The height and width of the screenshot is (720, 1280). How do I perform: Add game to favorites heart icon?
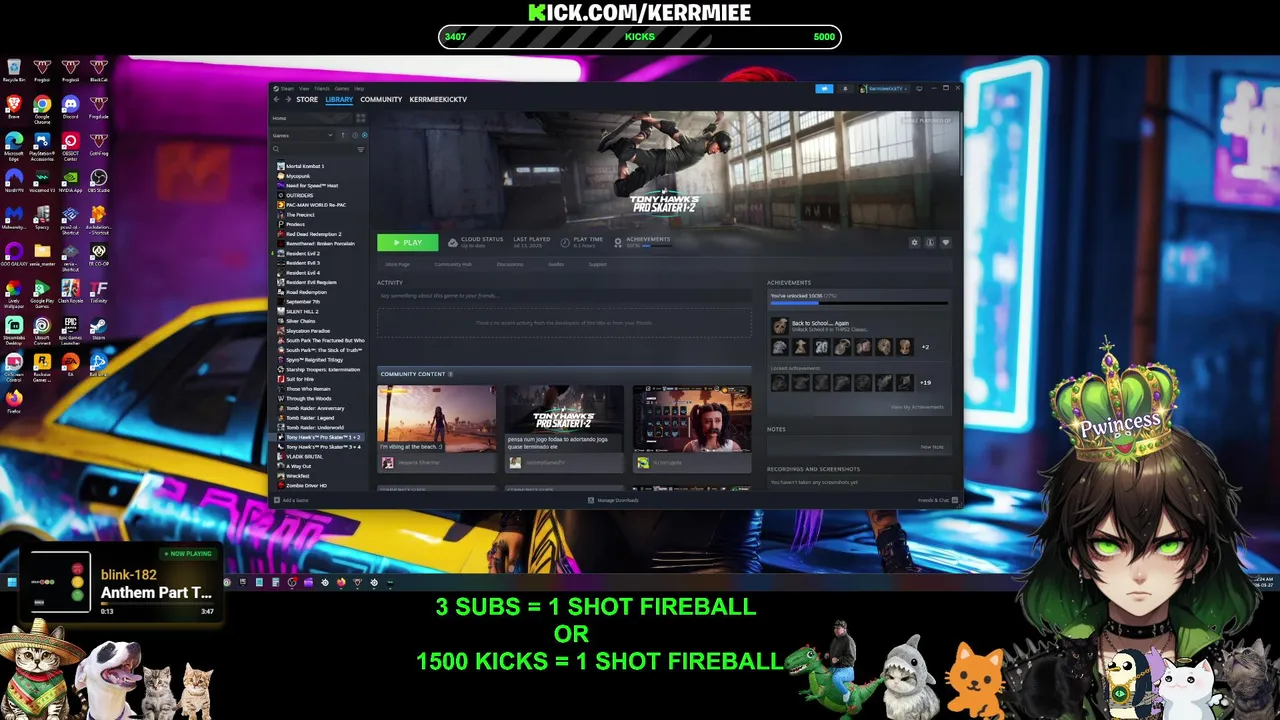click(945, 242)
